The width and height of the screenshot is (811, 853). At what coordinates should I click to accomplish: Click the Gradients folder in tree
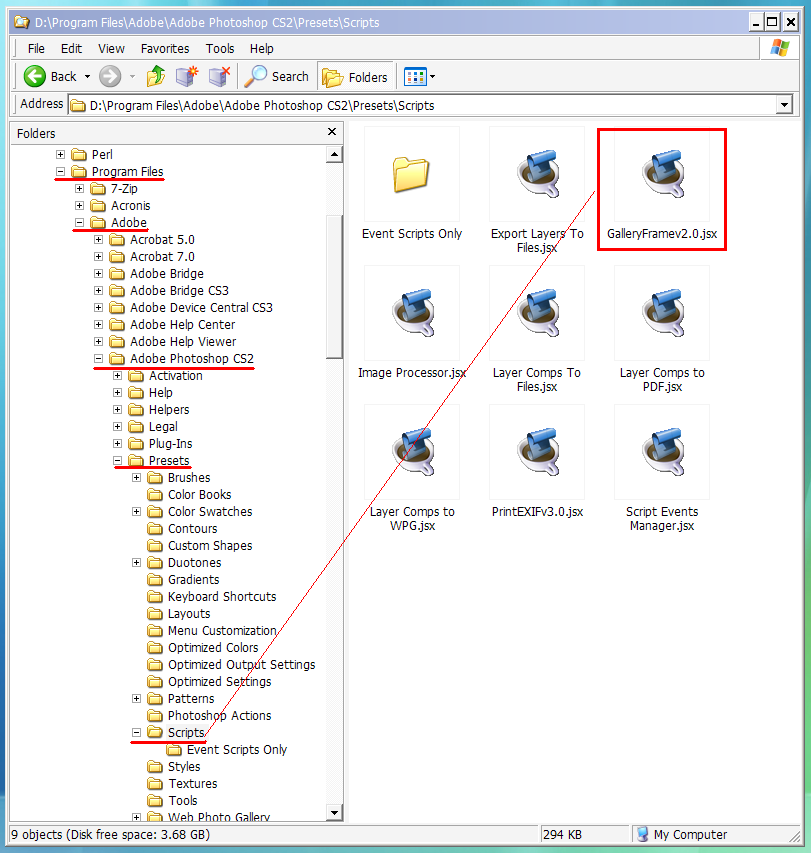[x=193, y=580]
